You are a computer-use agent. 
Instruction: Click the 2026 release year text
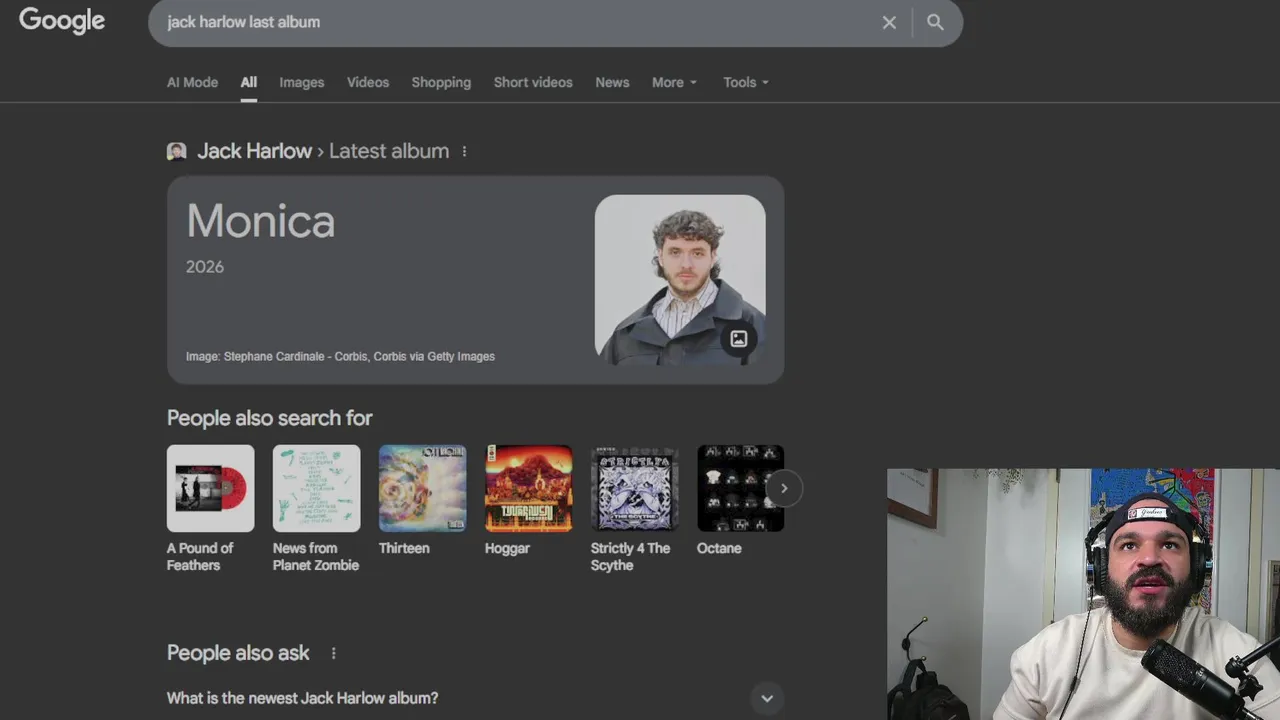click(x=205, y=267)
